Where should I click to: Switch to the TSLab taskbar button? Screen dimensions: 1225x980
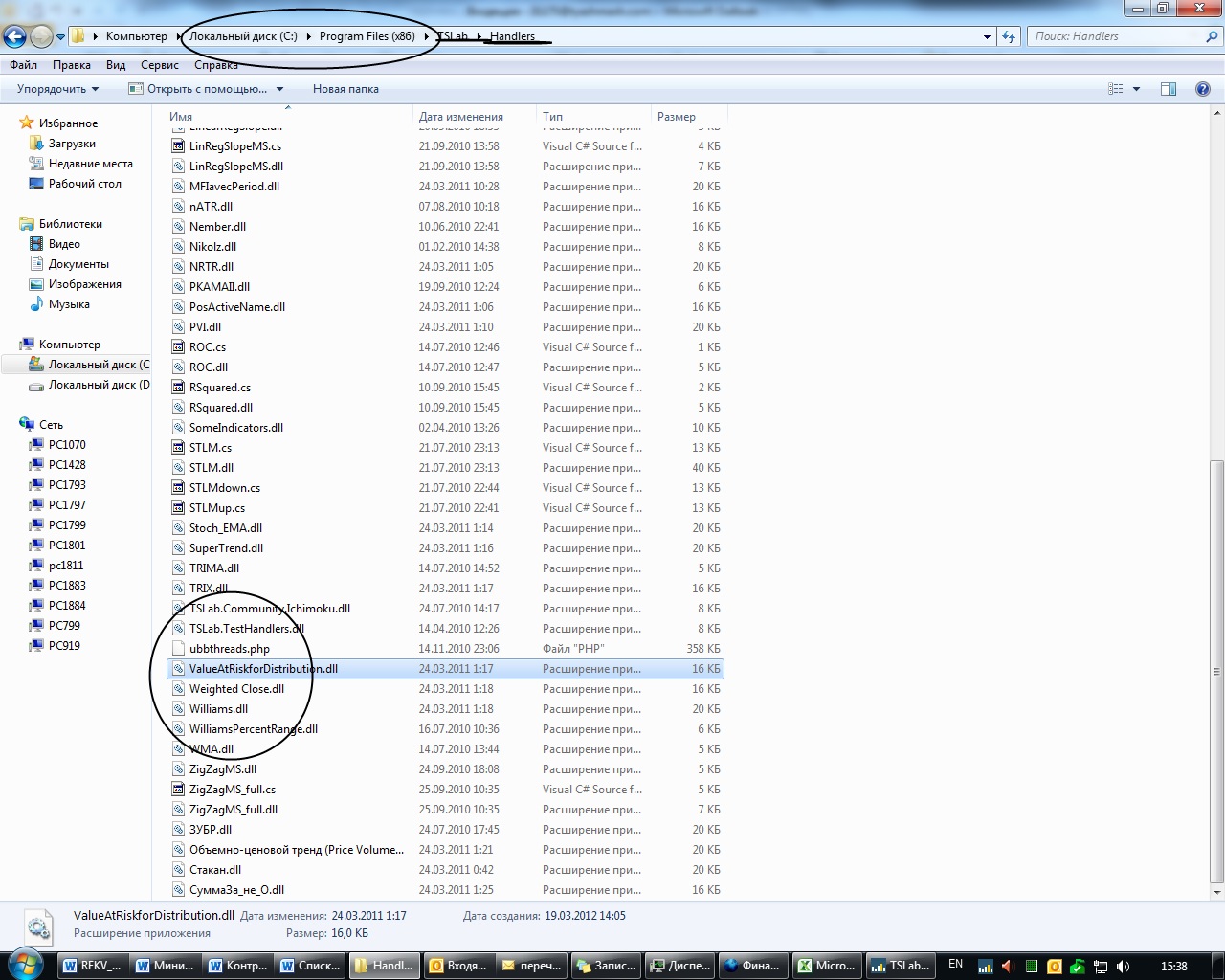901,966
